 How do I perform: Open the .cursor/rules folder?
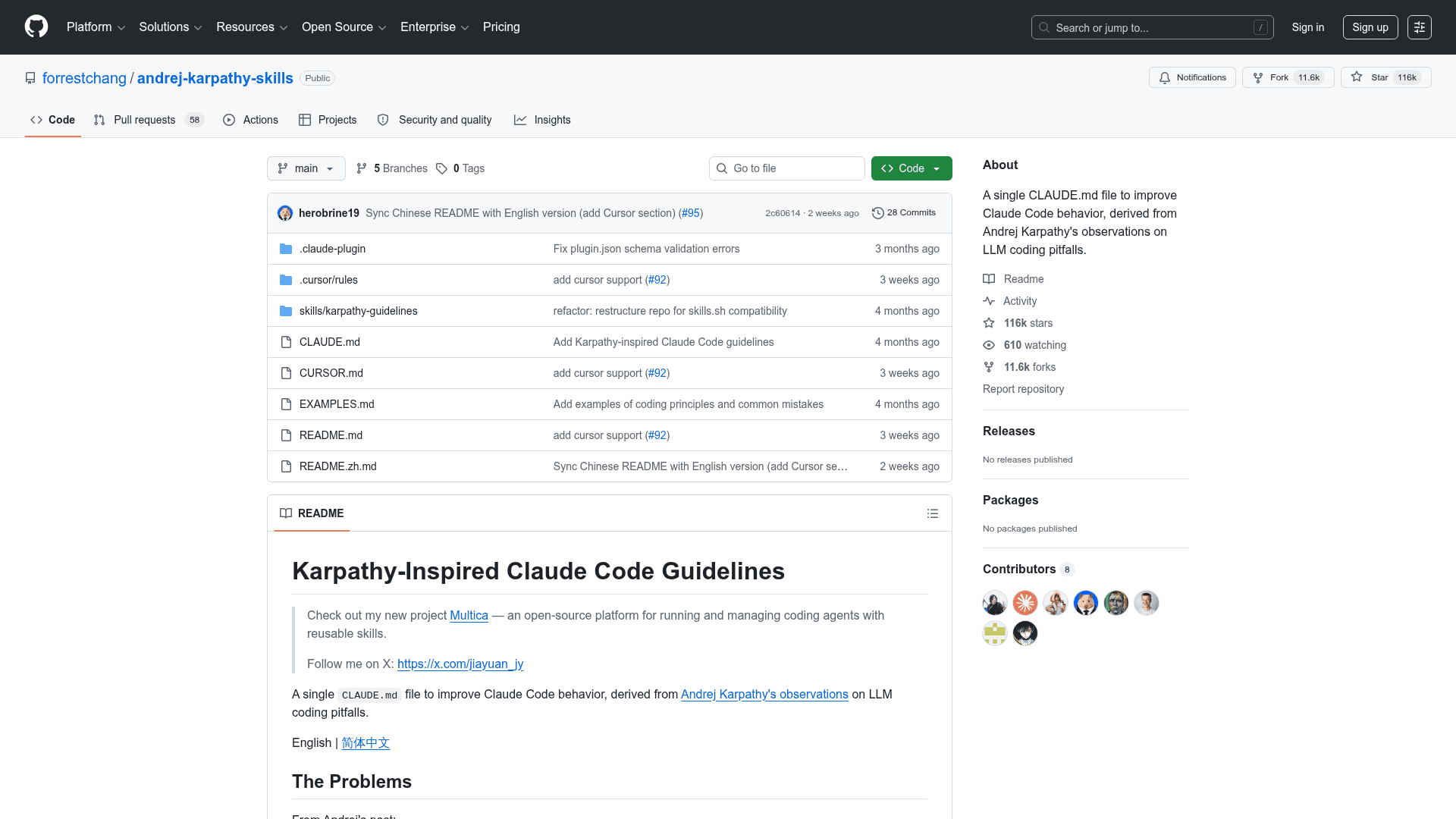[x=328, y=280]
